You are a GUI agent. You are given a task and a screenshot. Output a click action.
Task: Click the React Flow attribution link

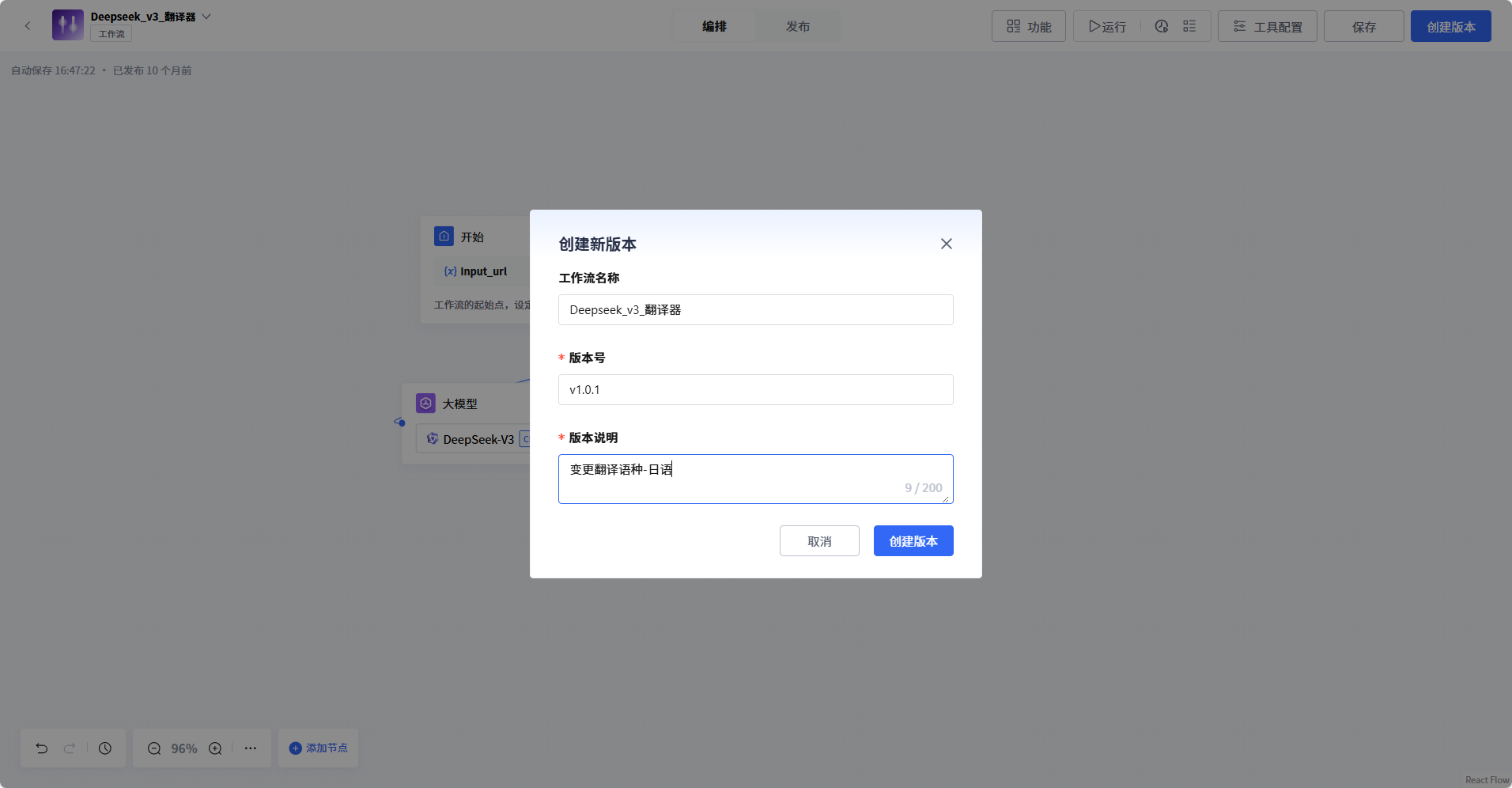pos(1487,780)
